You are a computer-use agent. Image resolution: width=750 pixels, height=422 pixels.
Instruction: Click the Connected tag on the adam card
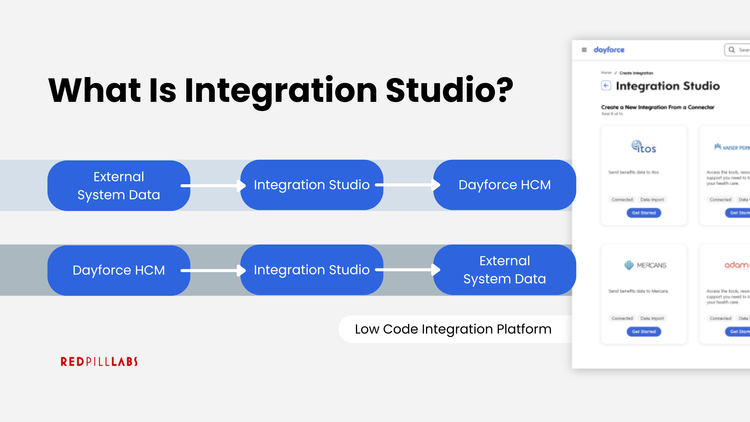(x=720, y=318)
